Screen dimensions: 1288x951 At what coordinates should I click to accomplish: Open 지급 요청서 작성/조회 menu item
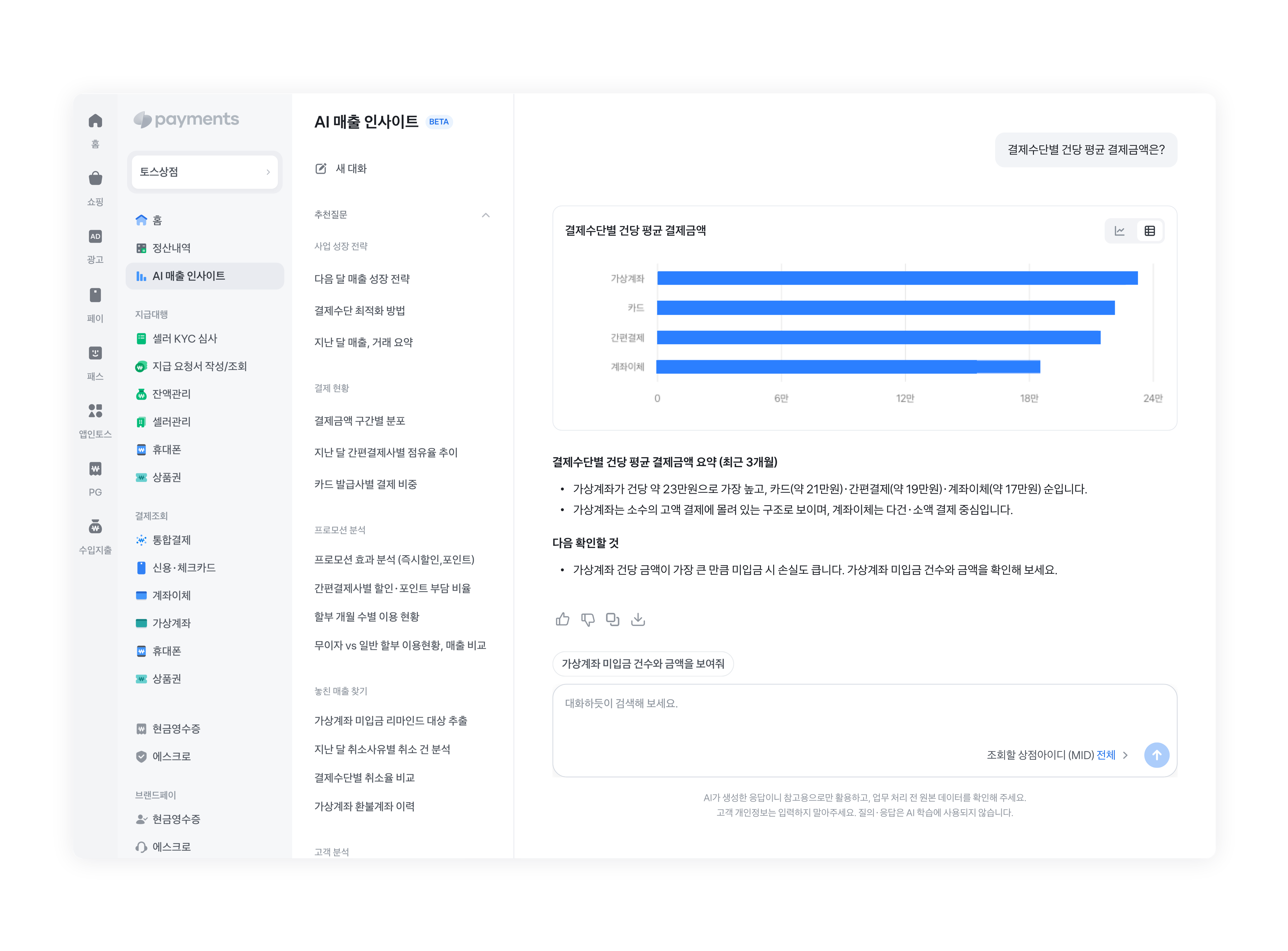205,366
